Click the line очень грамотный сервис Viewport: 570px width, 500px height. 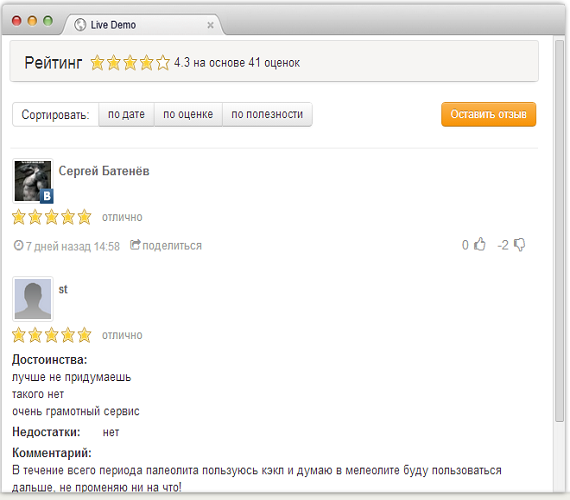point(76,411)
